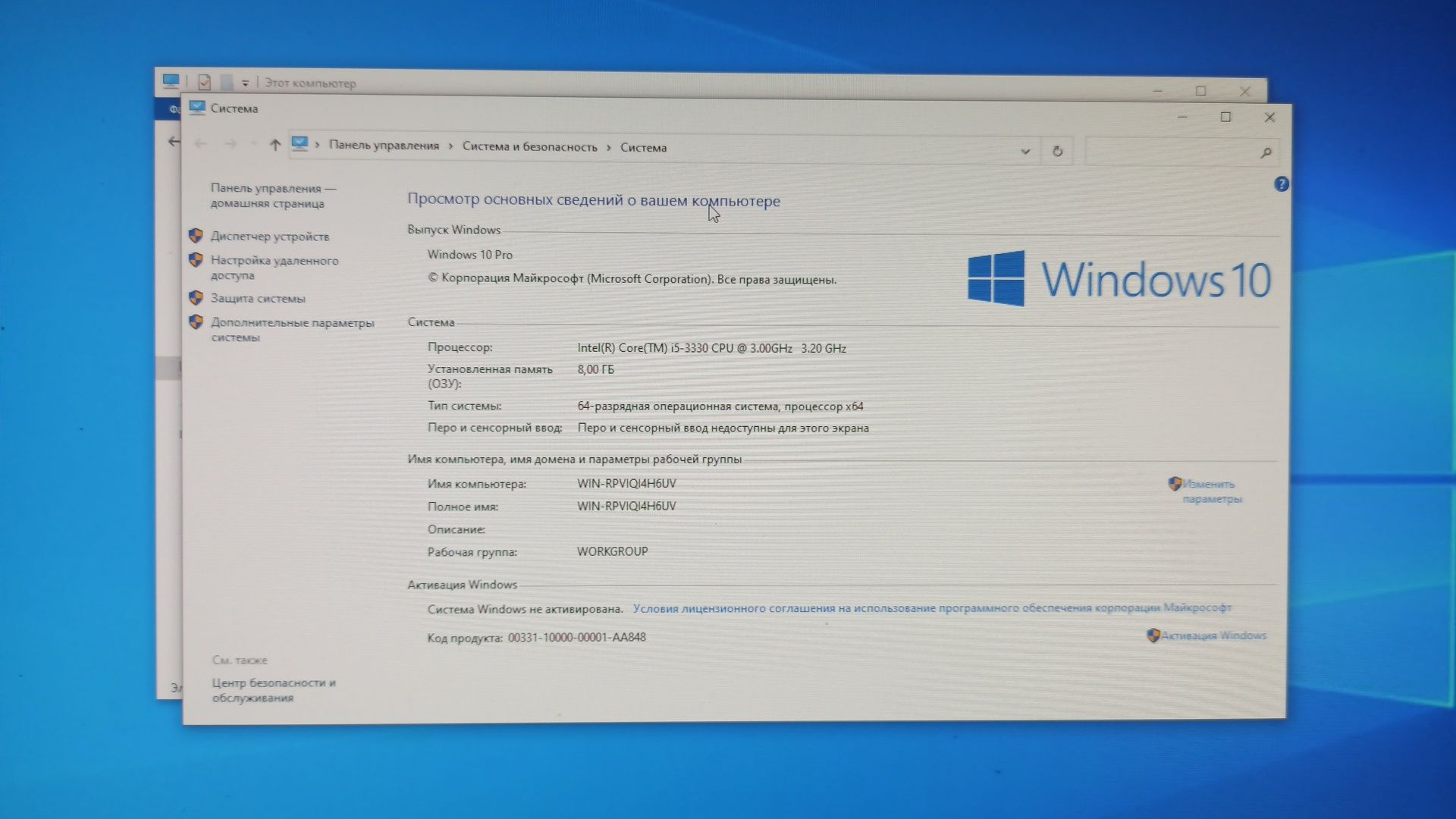Click shield icon beside Дополнительные параметры системы
1456x819 pixels.
click(196, 322)
